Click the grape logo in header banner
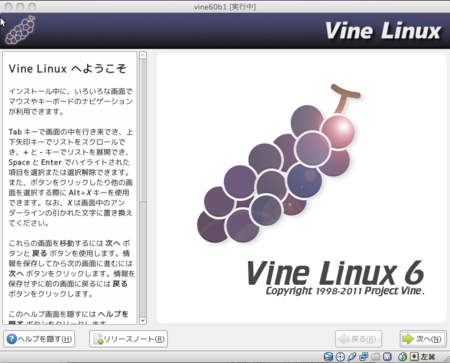450x363 pixels. pos(20,30)
